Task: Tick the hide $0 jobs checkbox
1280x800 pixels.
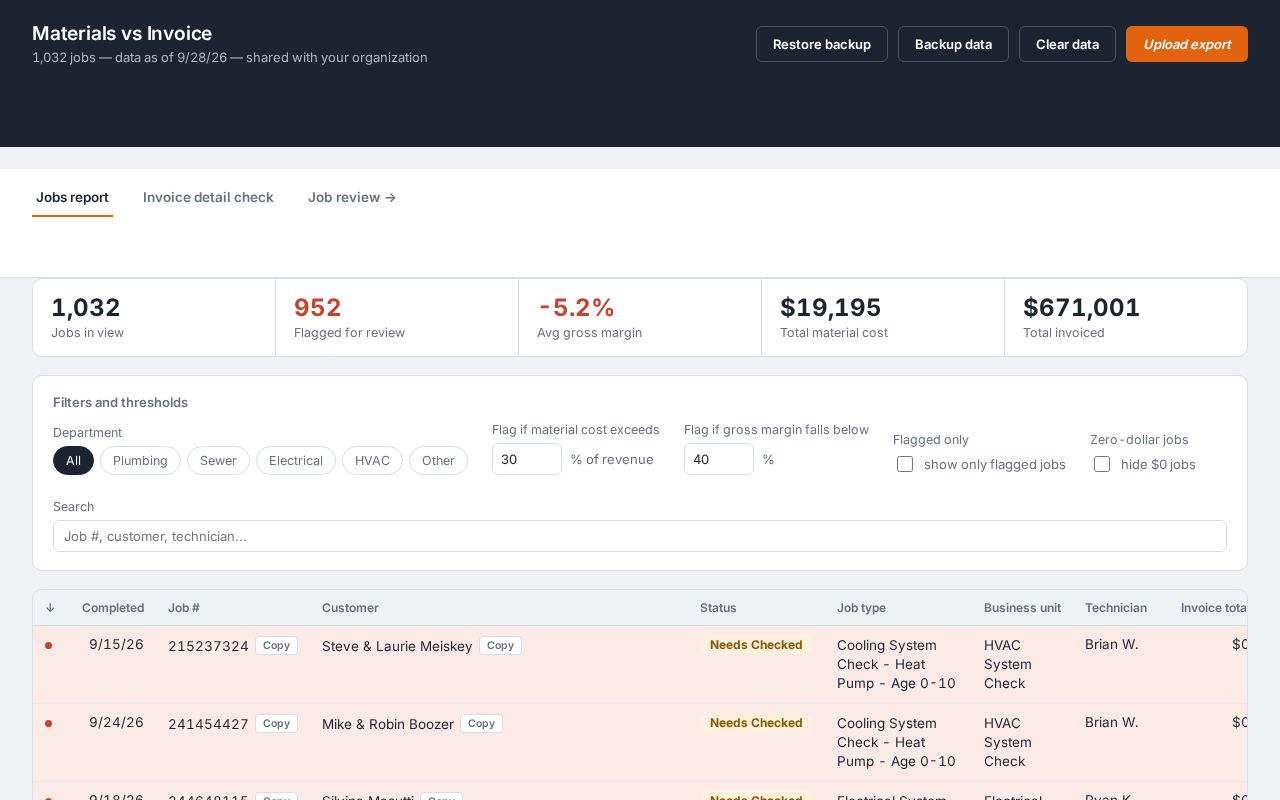Action: tap(1102, 464)
